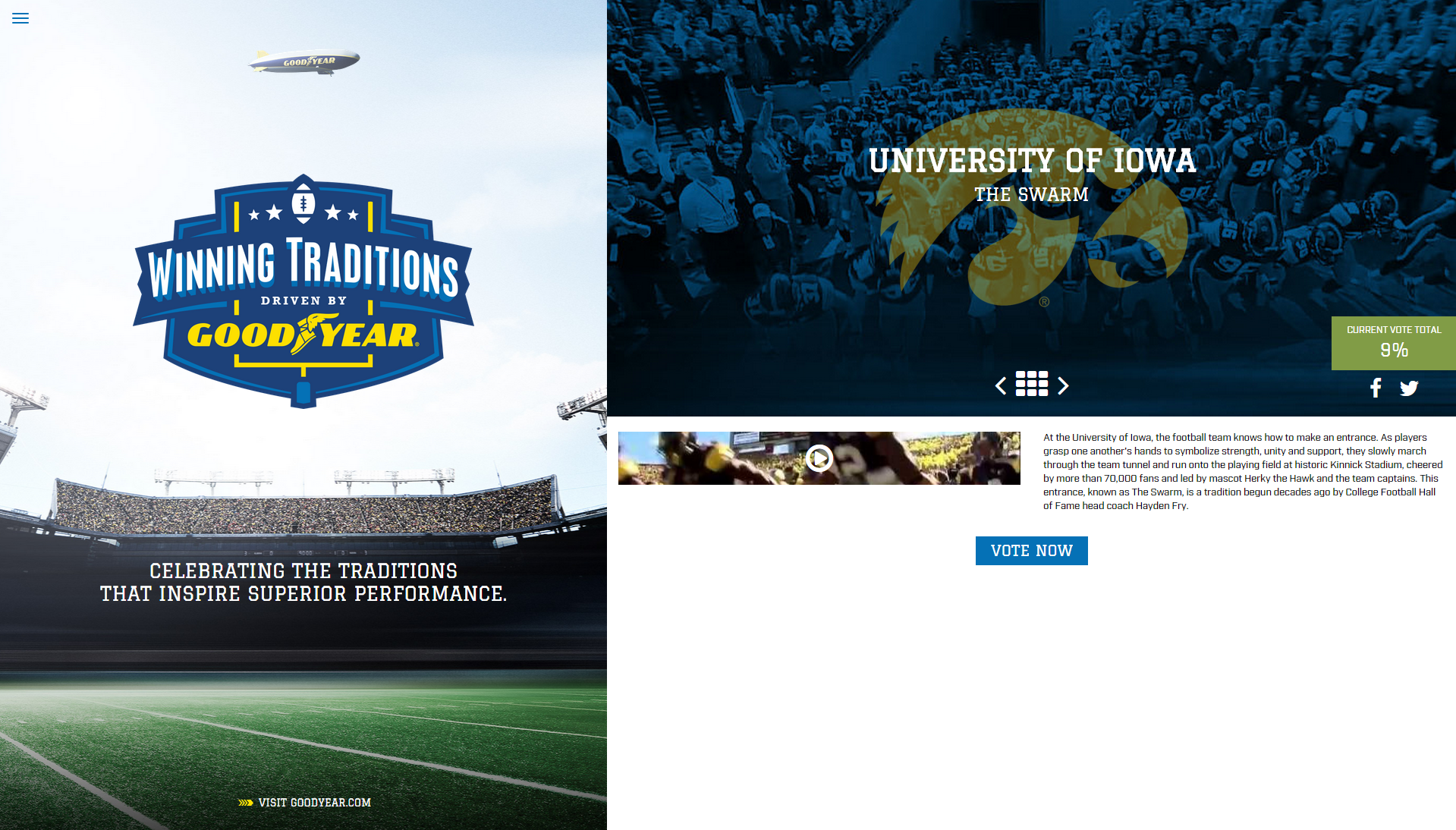
Task: Open the hamburger menu icon
Action: click(x=20, y=18)
